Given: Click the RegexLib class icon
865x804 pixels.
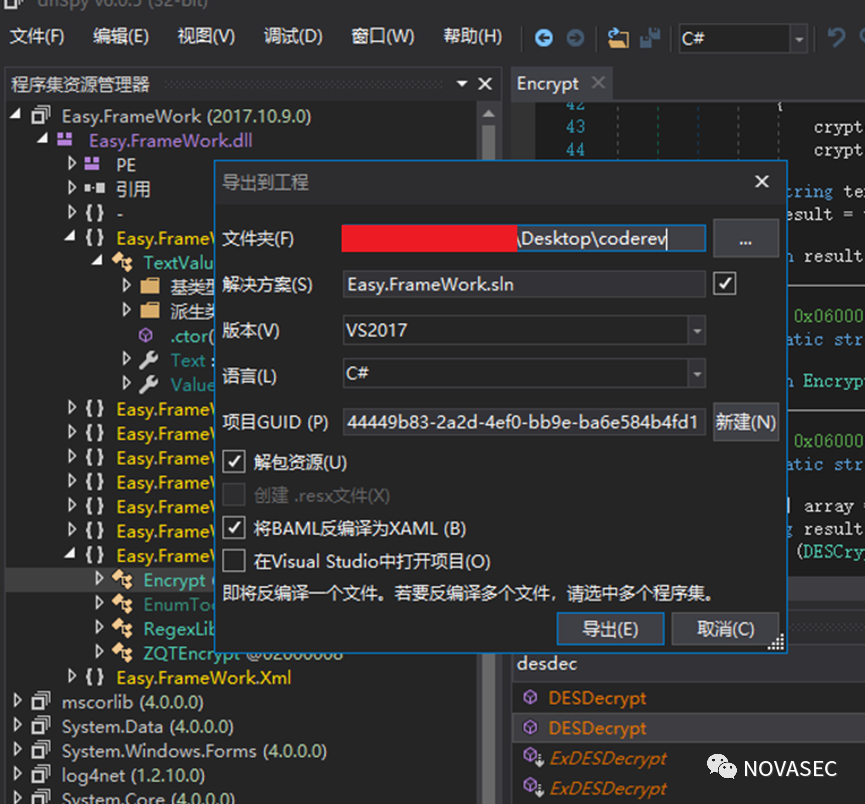Looking at the screenshot, I should (122, 628).
